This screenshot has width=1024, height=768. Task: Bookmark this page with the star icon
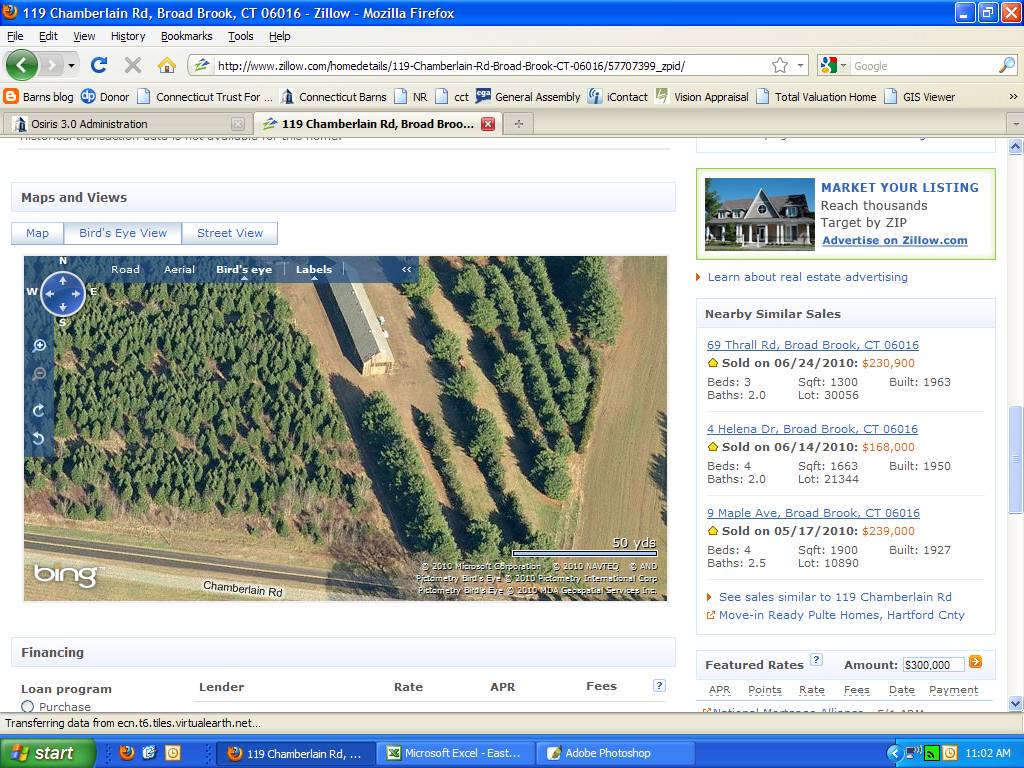coord(780,65)
